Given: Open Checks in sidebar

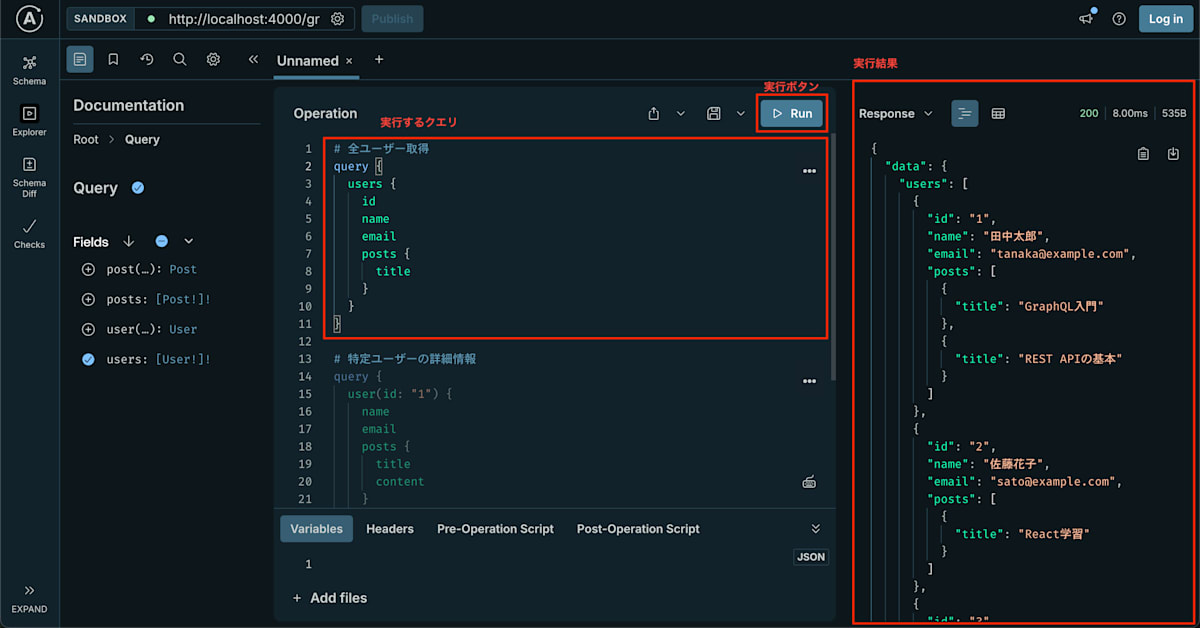Looking at the screenshot, I should 29,233.
